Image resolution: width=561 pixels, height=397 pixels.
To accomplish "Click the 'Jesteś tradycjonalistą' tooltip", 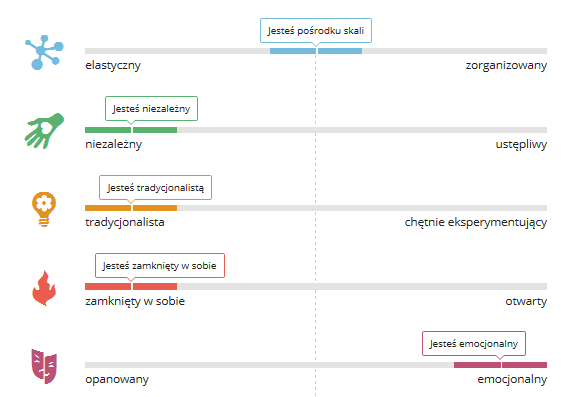I will click(x=155, y=187).
